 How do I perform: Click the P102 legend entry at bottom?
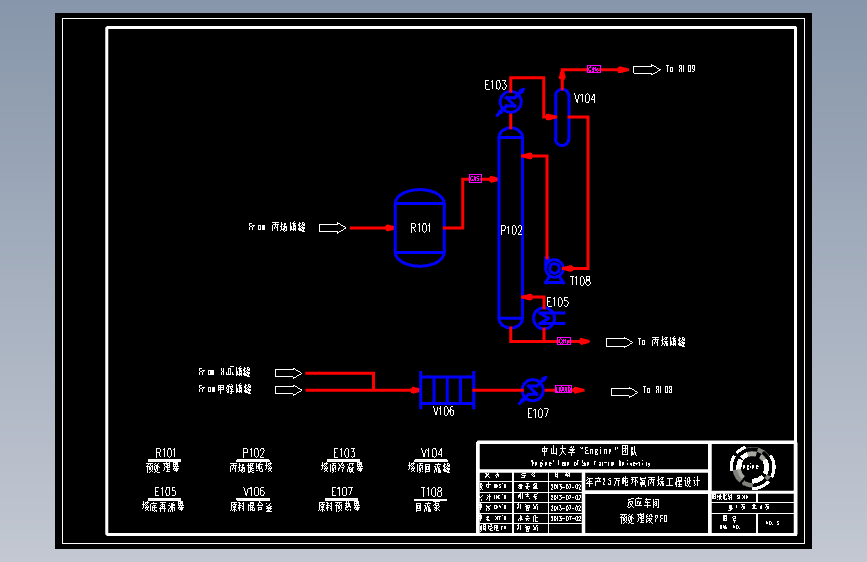click(x=251, y=460)
